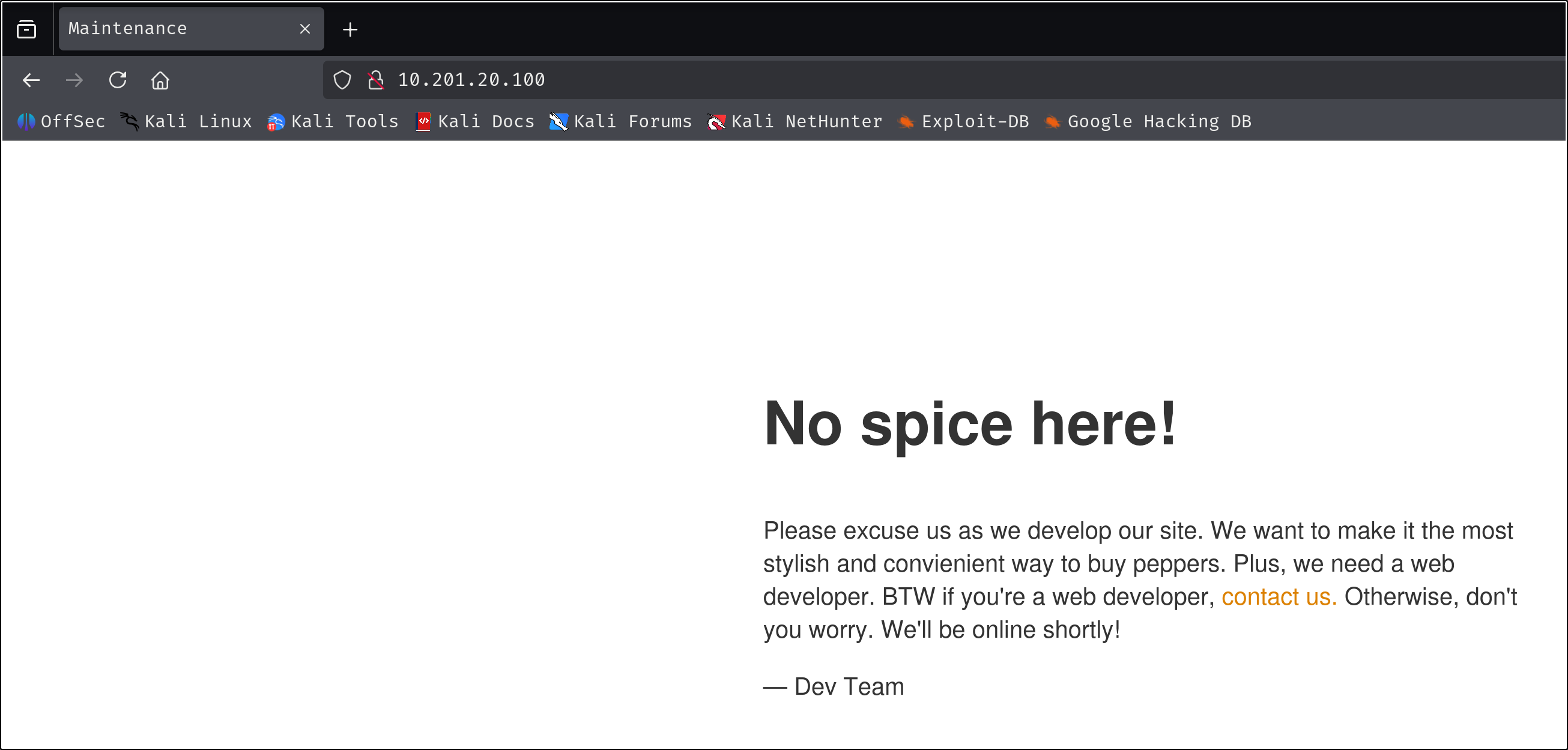The height and width of the screenshot is (750, 1568).
Task: Open the Kali Tools bookmark
Action: click(333, 122)
